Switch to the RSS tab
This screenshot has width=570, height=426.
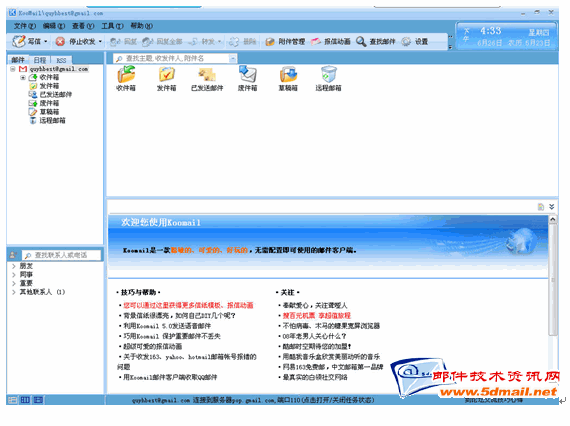click(x=61, y=60)
